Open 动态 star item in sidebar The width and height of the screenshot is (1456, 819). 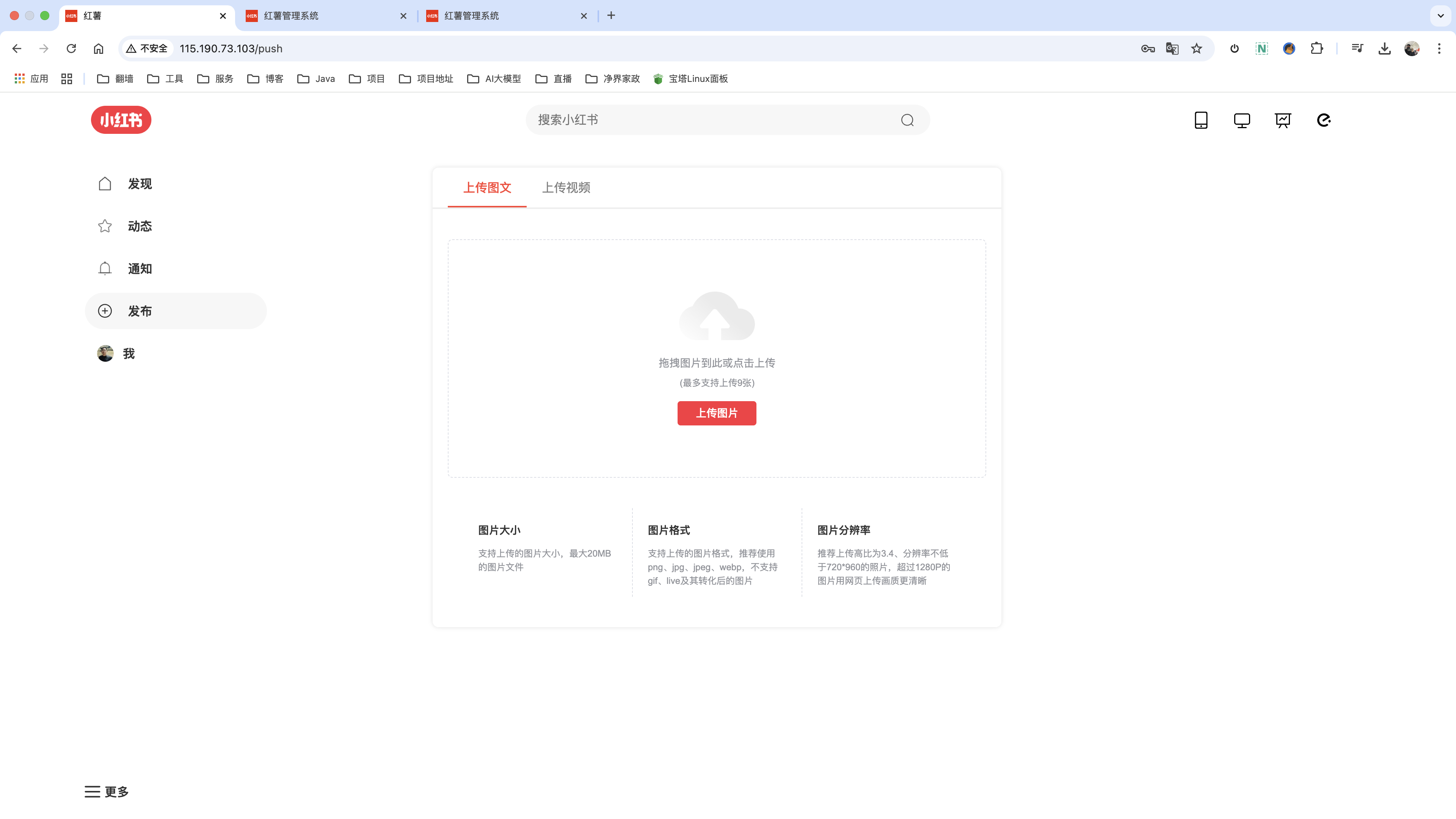tap(105, 226)
